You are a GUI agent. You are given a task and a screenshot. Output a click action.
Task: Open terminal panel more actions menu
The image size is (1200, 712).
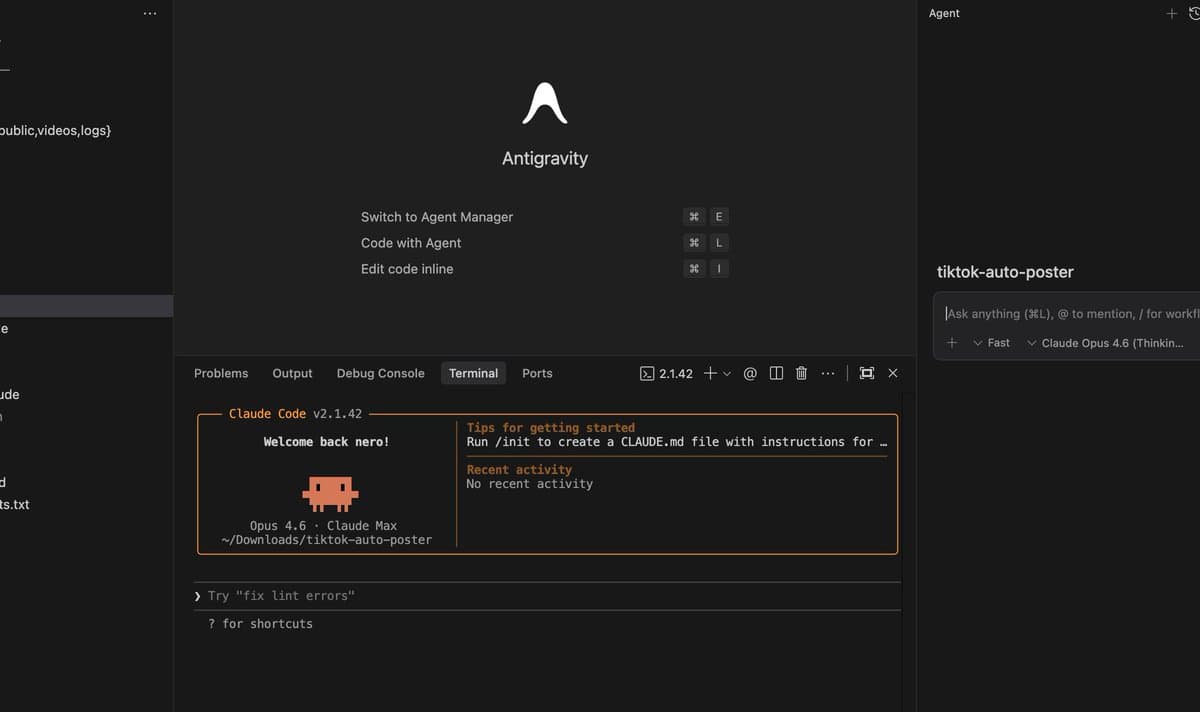coord(827,373)
